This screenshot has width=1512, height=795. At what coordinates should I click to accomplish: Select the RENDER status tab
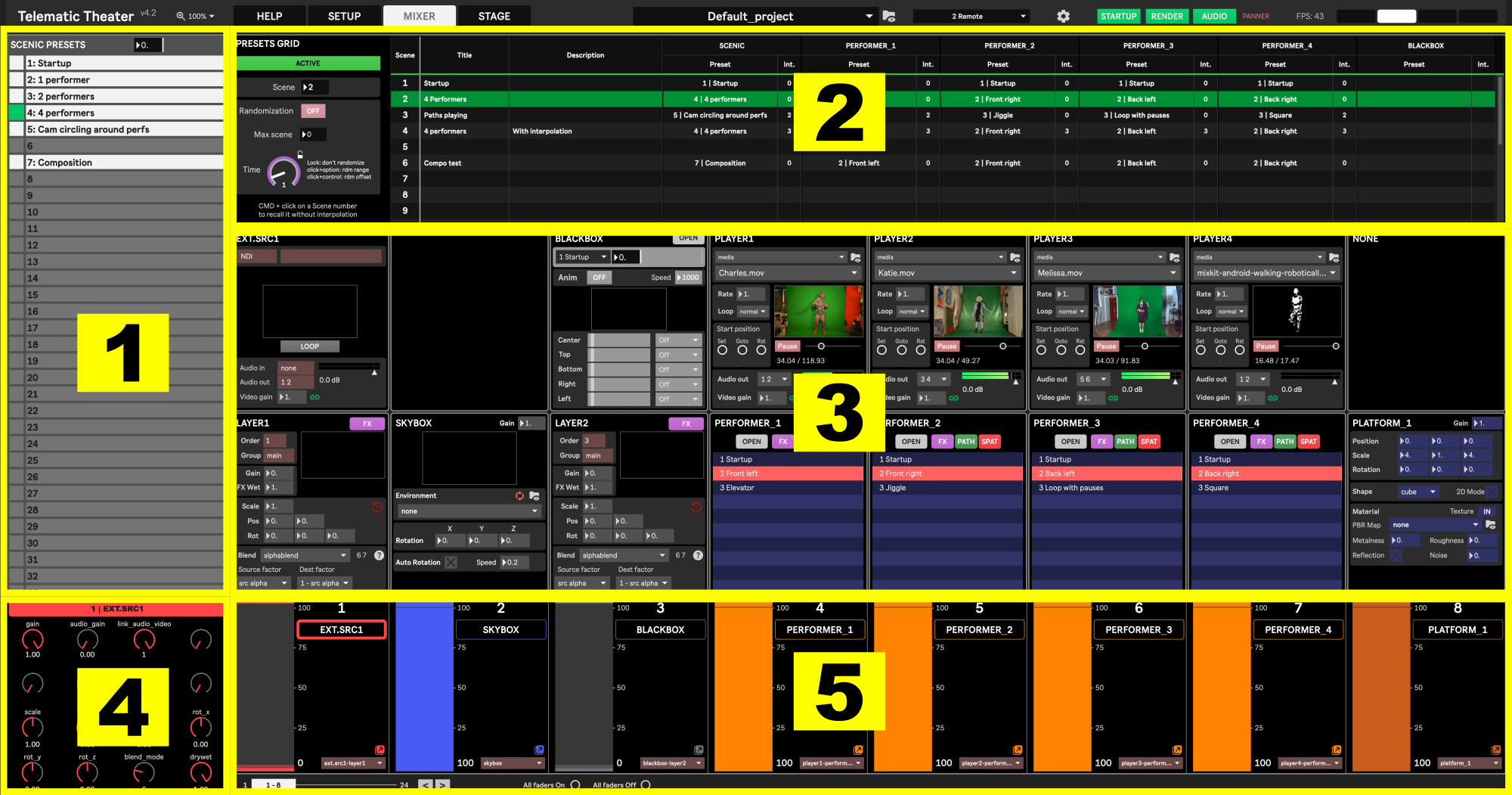1167,16
